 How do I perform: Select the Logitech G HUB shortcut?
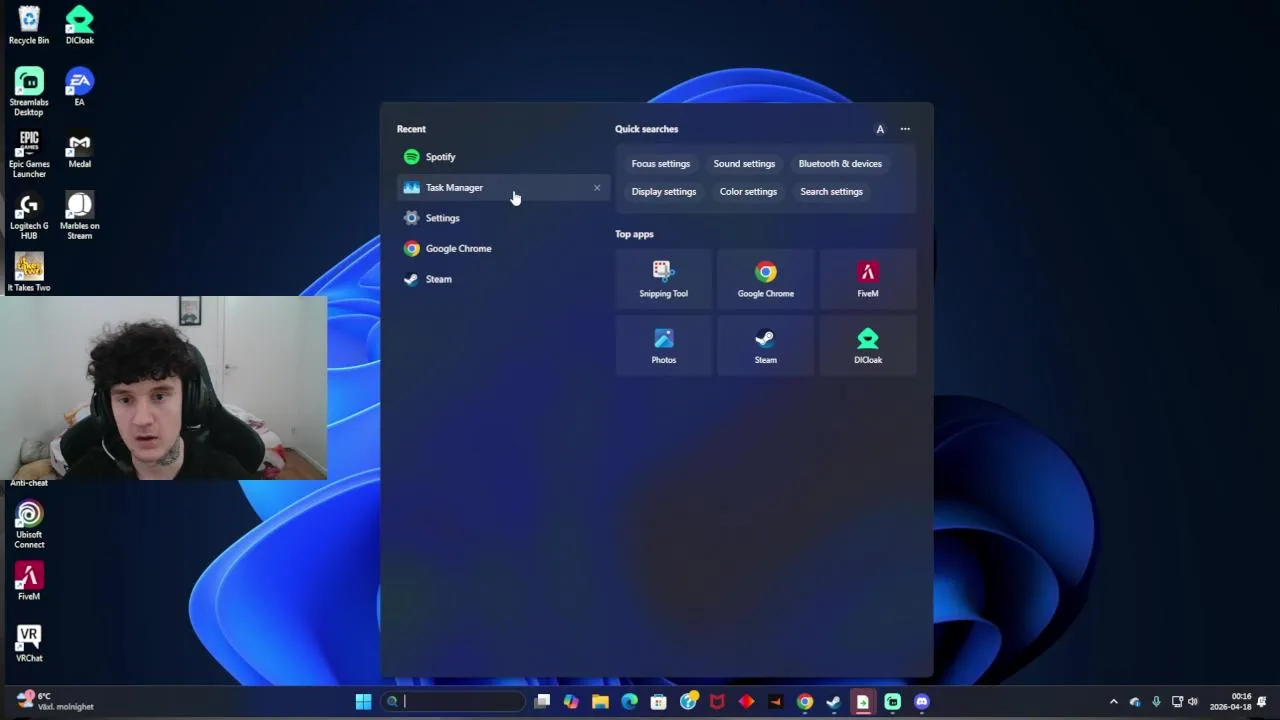pos(29,216)
